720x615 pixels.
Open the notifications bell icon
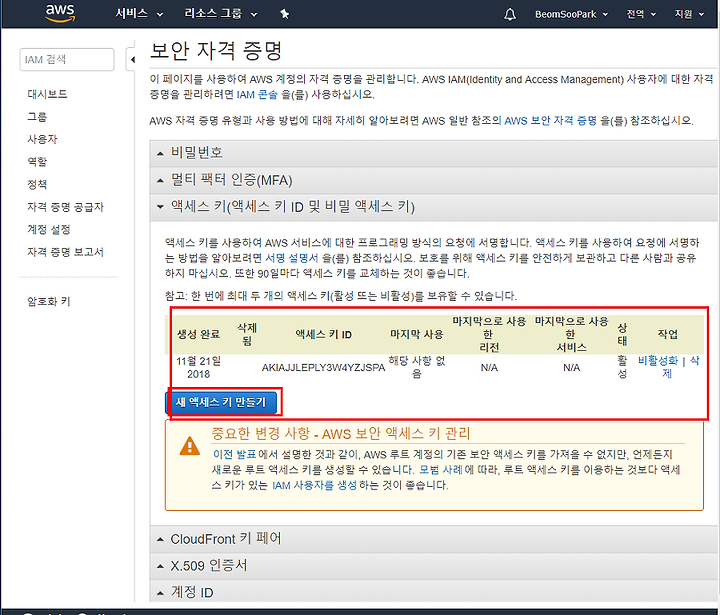510,14
